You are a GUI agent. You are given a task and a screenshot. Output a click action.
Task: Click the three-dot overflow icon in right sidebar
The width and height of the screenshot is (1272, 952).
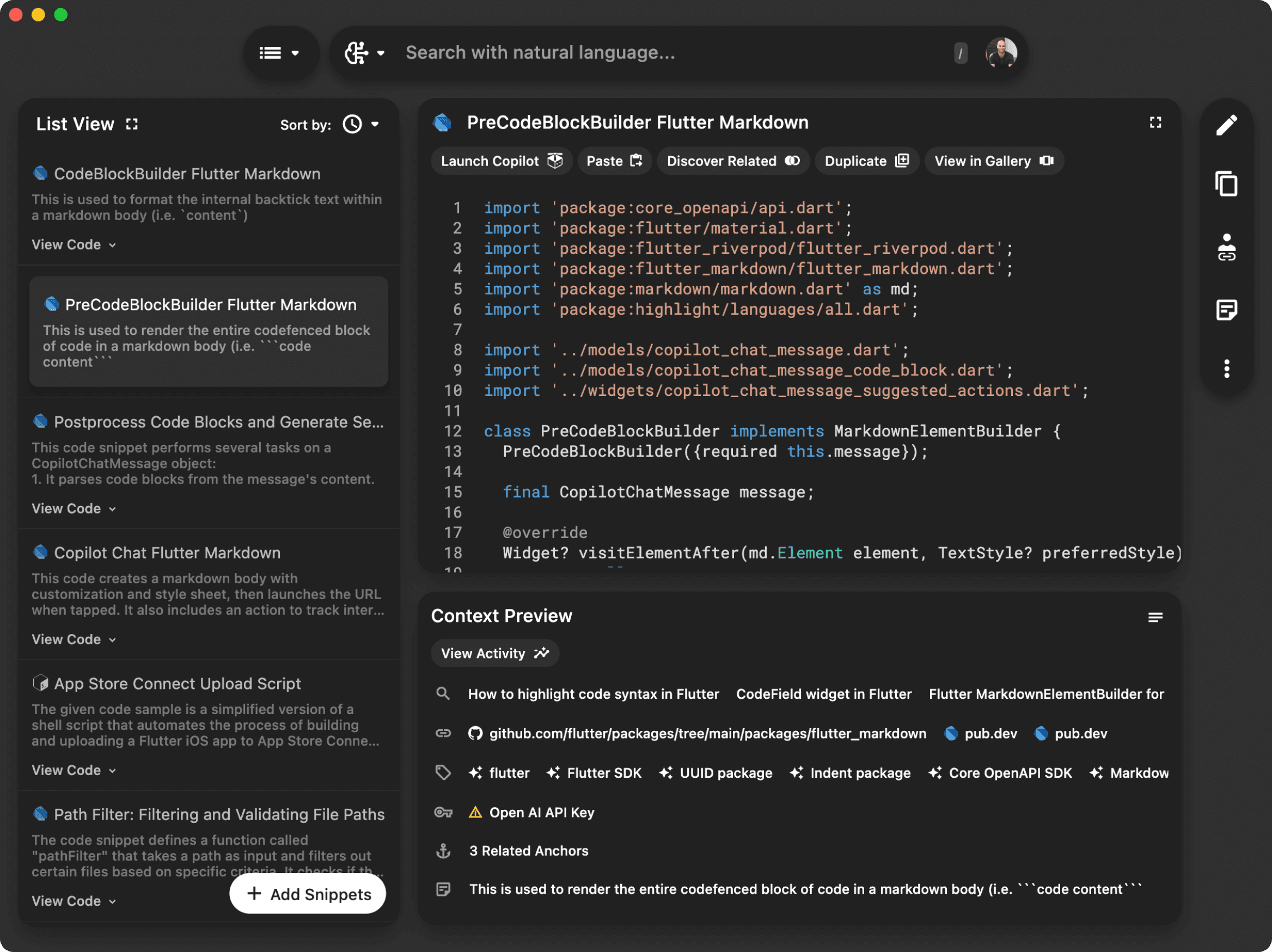click(1228, 369)
